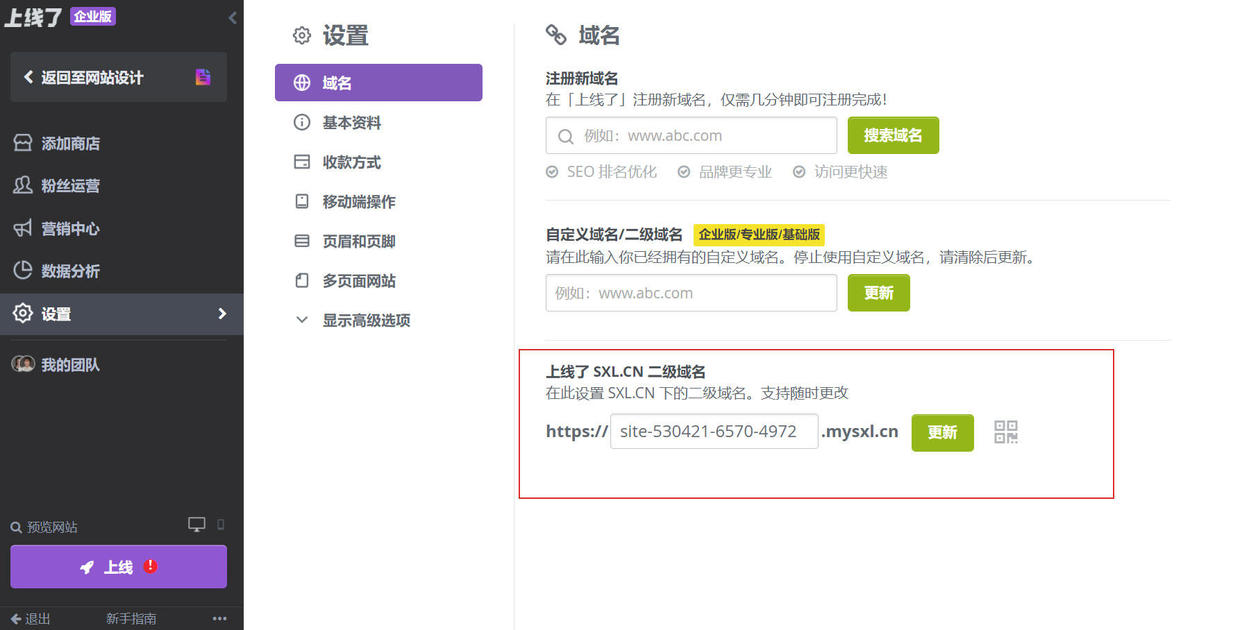Click the 退出 exit icon
Viewport: 1240px width, 630px height.
click(13, 618)
